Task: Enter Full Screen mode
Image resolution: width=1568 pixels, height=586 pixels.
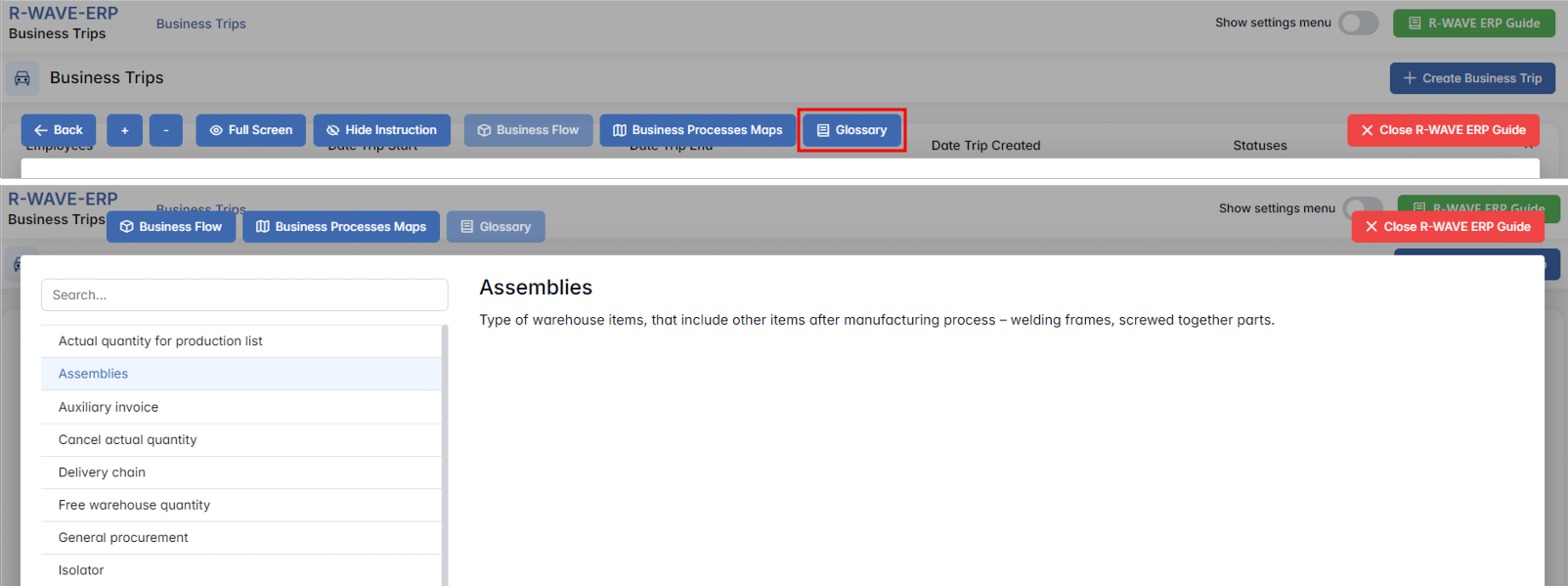Action: coord(250,130)
